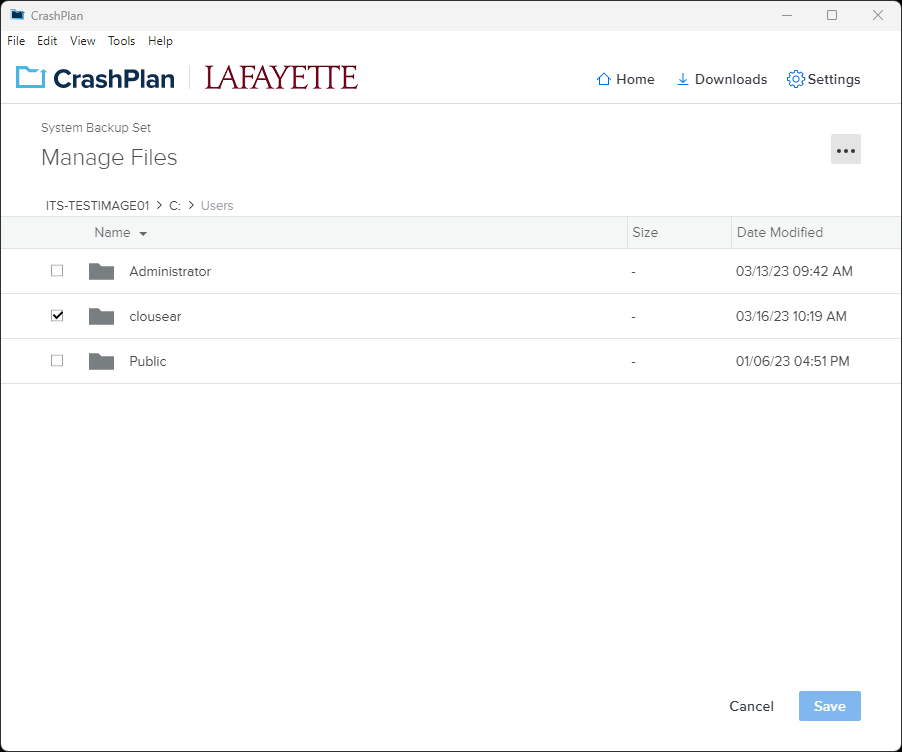Click the Administrator folder icon

click(x=101, y=271)
